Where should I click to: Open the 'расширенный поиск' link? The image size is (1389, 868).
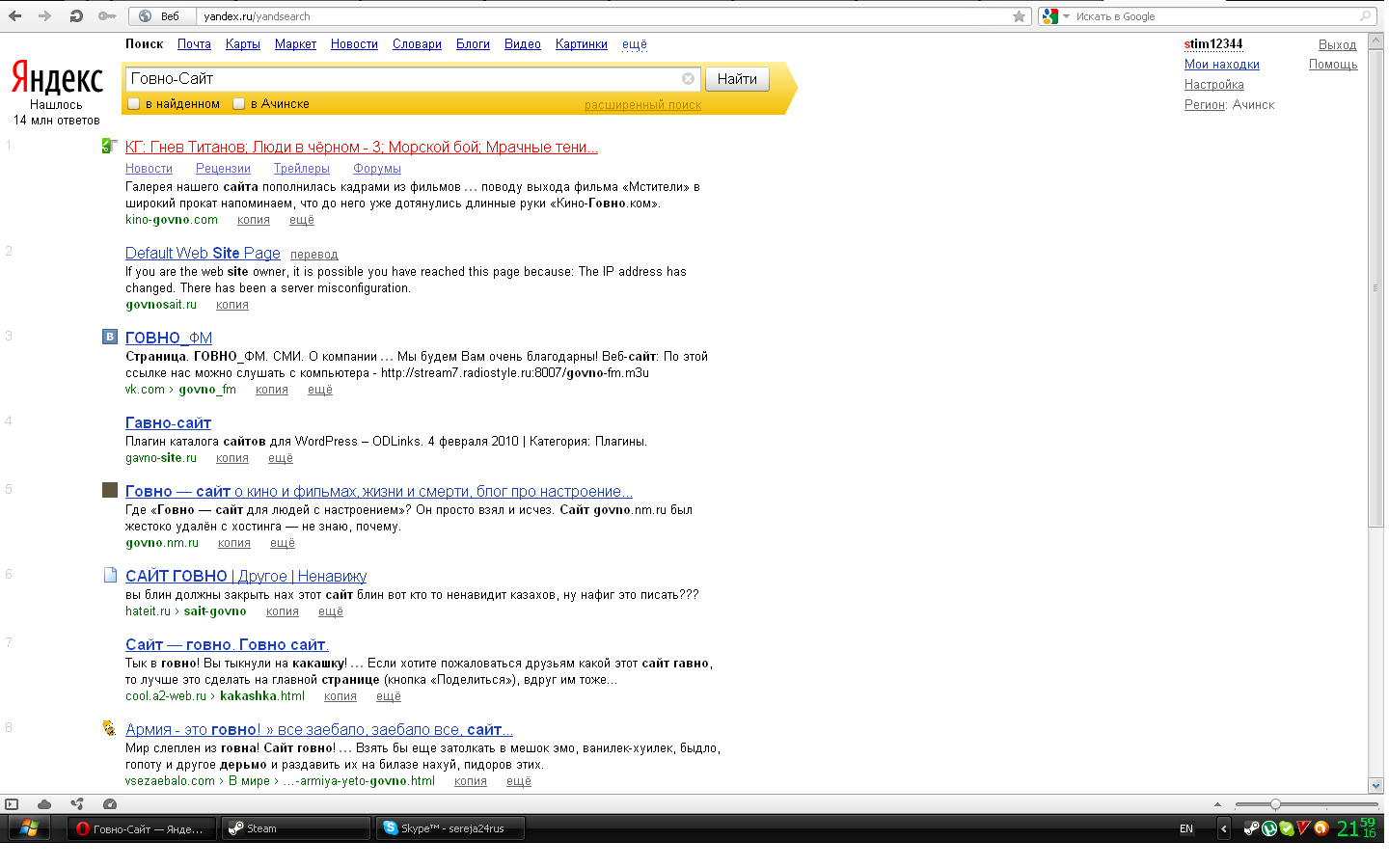coord(642,105)
